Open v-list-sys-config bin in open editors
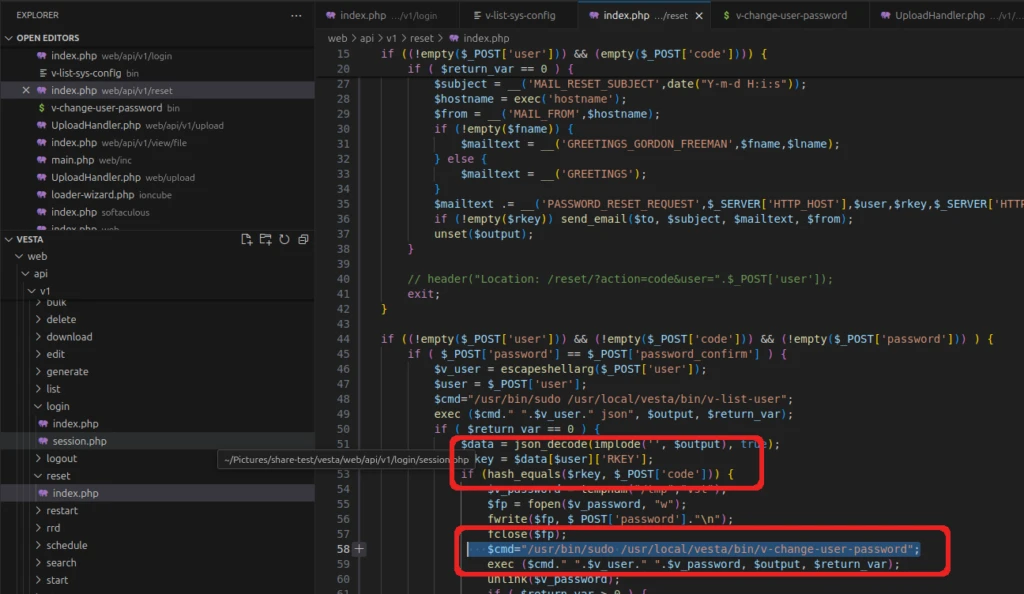1024x594 pixels. (157, 73)
